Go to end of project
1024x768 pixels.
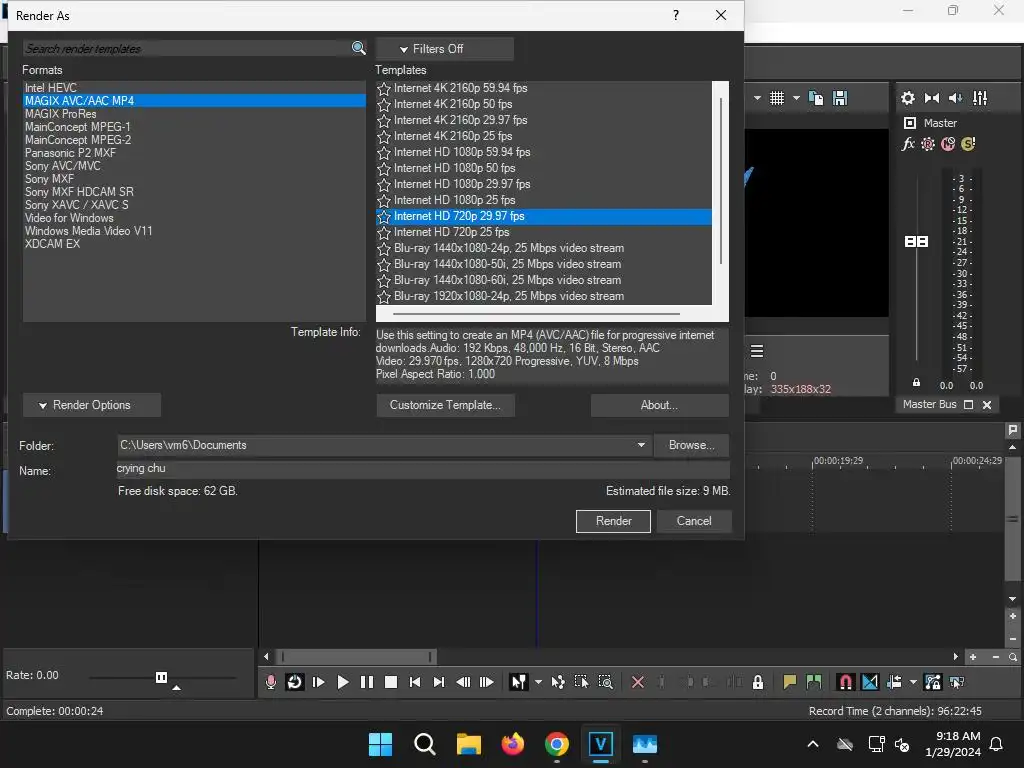439,682
